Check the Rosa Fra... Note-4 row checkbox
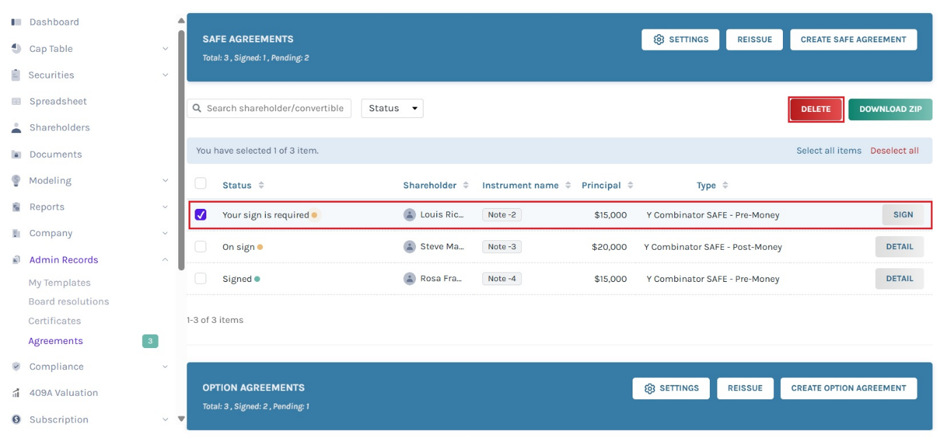Screen dimensions: 940x445 [x=201, y=278]
